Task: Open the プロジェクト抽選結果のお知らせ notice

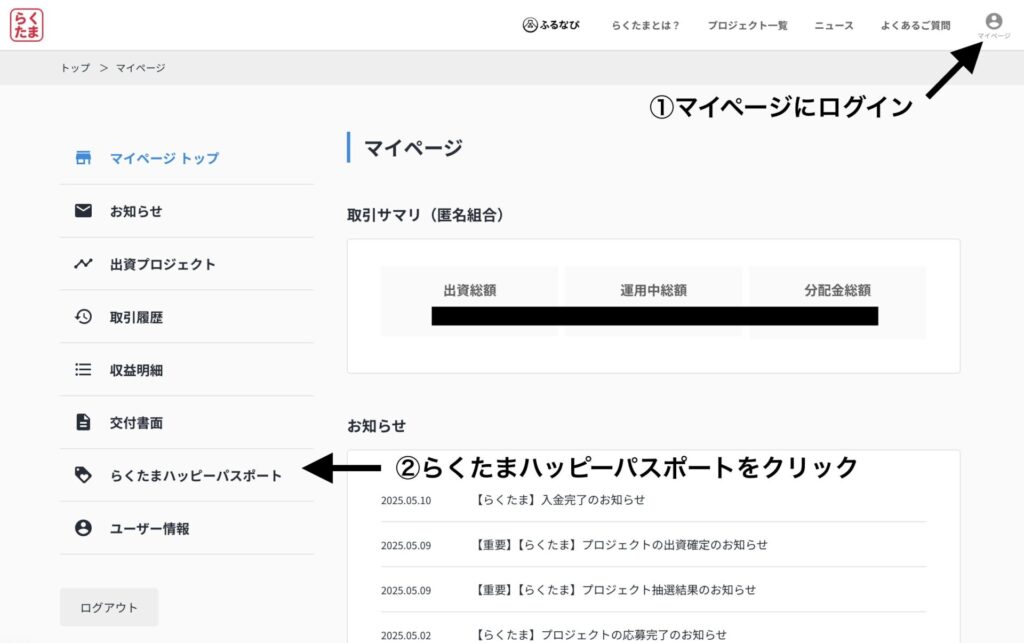Action: tap(614, 590)
